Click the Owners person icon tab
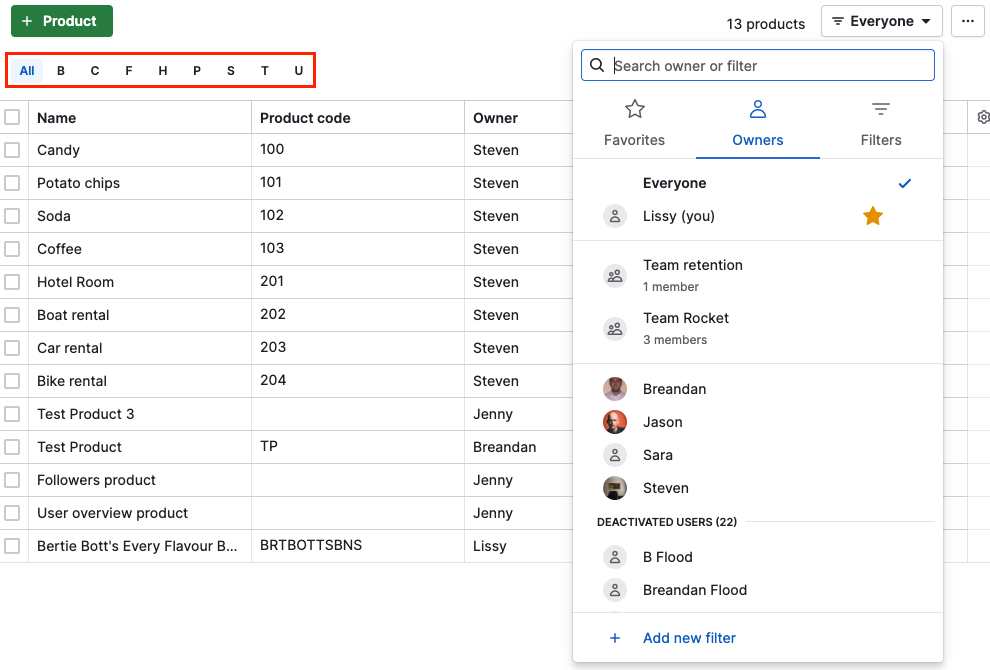The image size is (990, 670). (x=757, y=109)
